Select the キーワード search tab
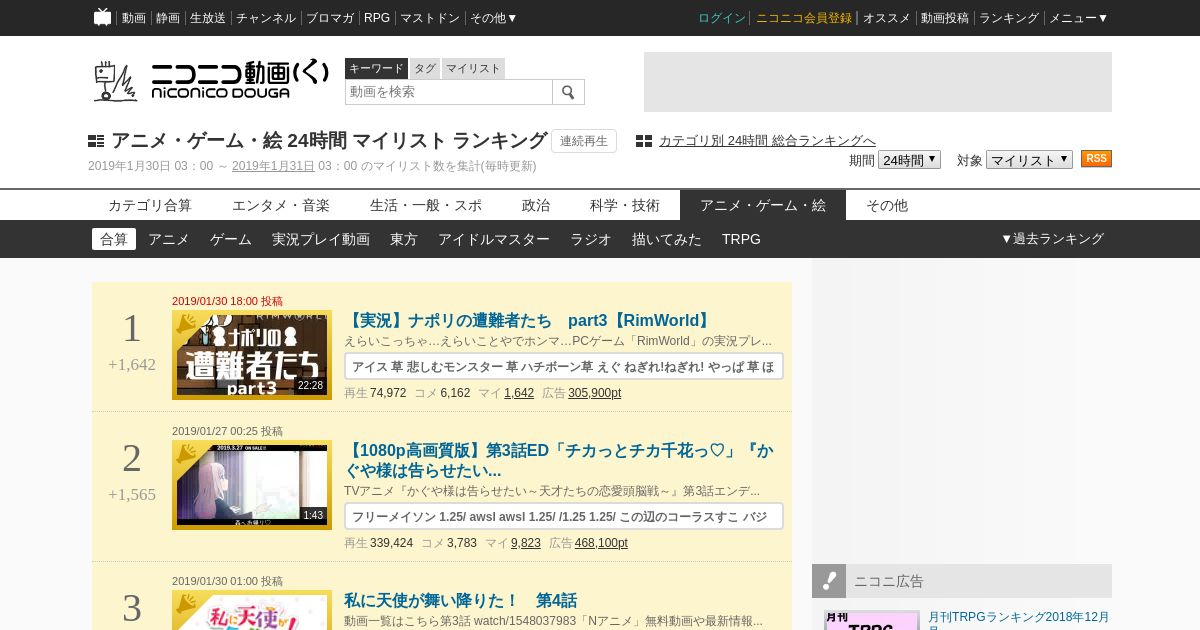This screenshot has height=630, width=1200. pos(376,68)
